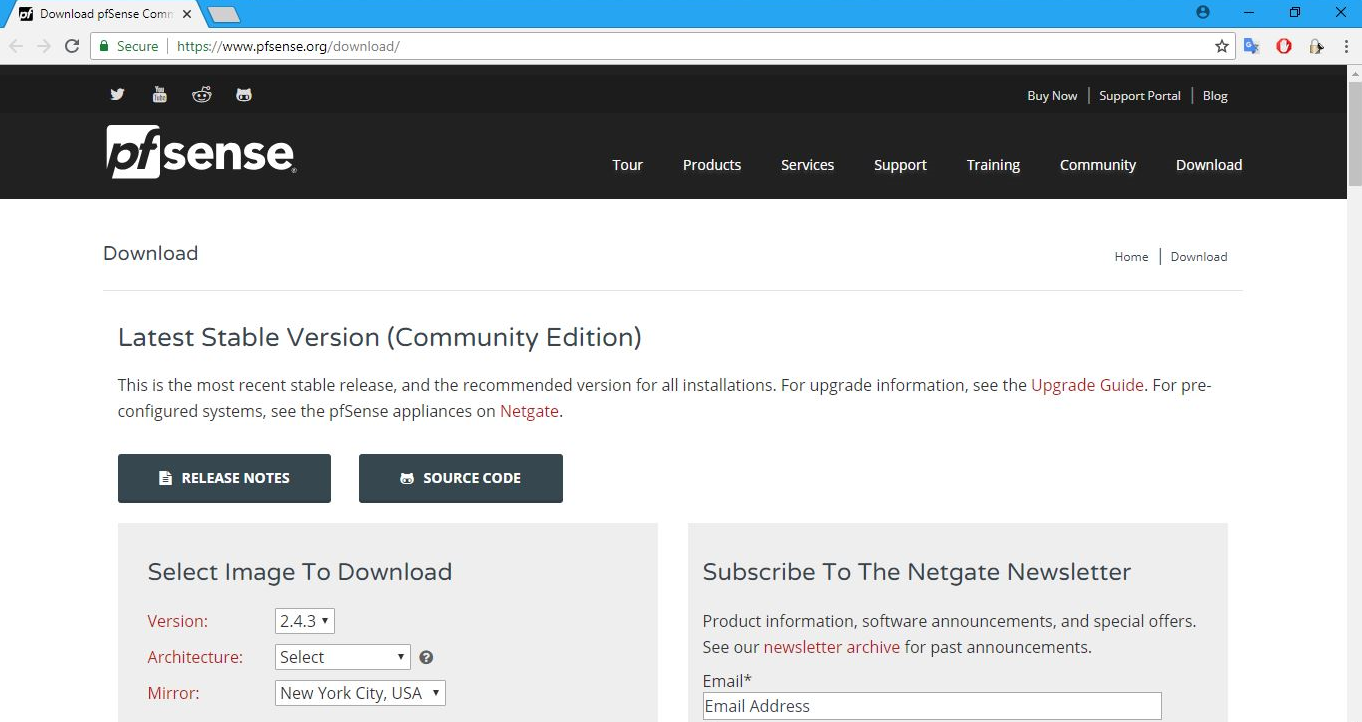The width and height of the screenshot is (1362, 722).
Task: Bookmark this page with star icon
Action: click(1221, 46)
